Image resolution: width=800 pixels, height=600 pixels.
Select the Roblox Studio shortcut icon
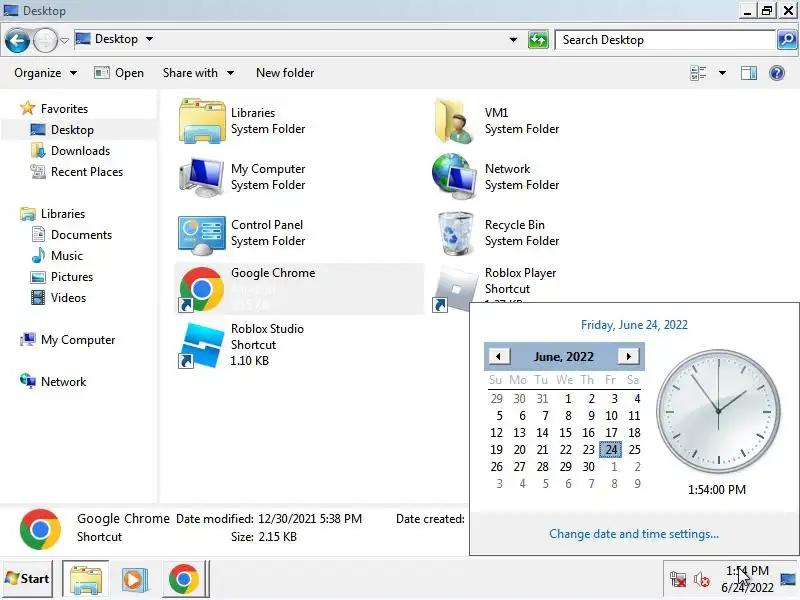pyautogui.click(x=202, y=345)
